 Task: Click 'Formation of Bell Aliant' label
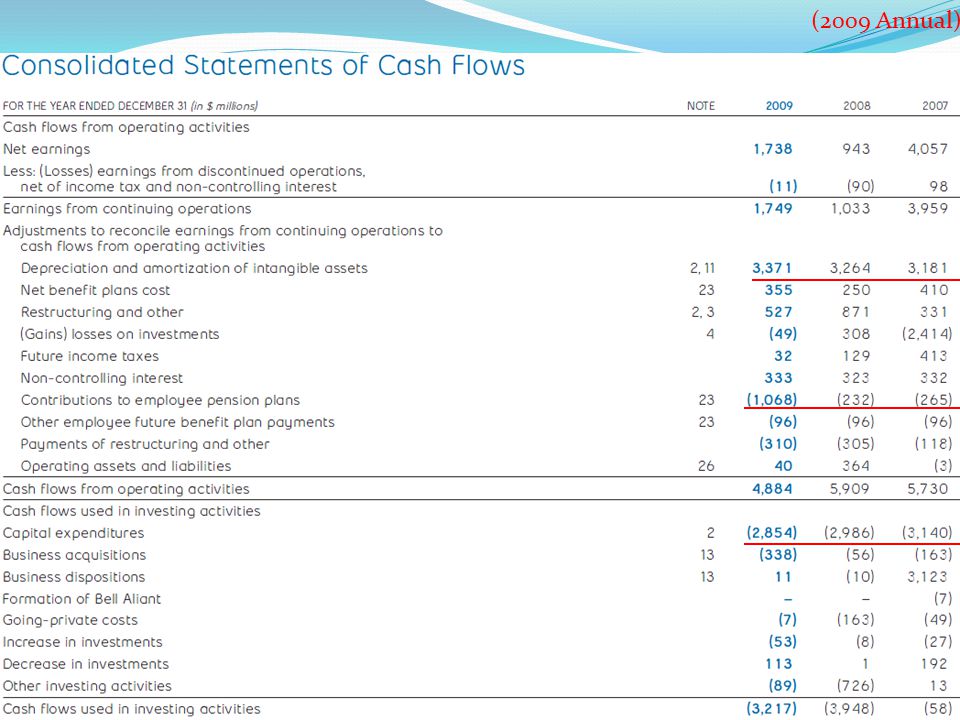[81, 599]
